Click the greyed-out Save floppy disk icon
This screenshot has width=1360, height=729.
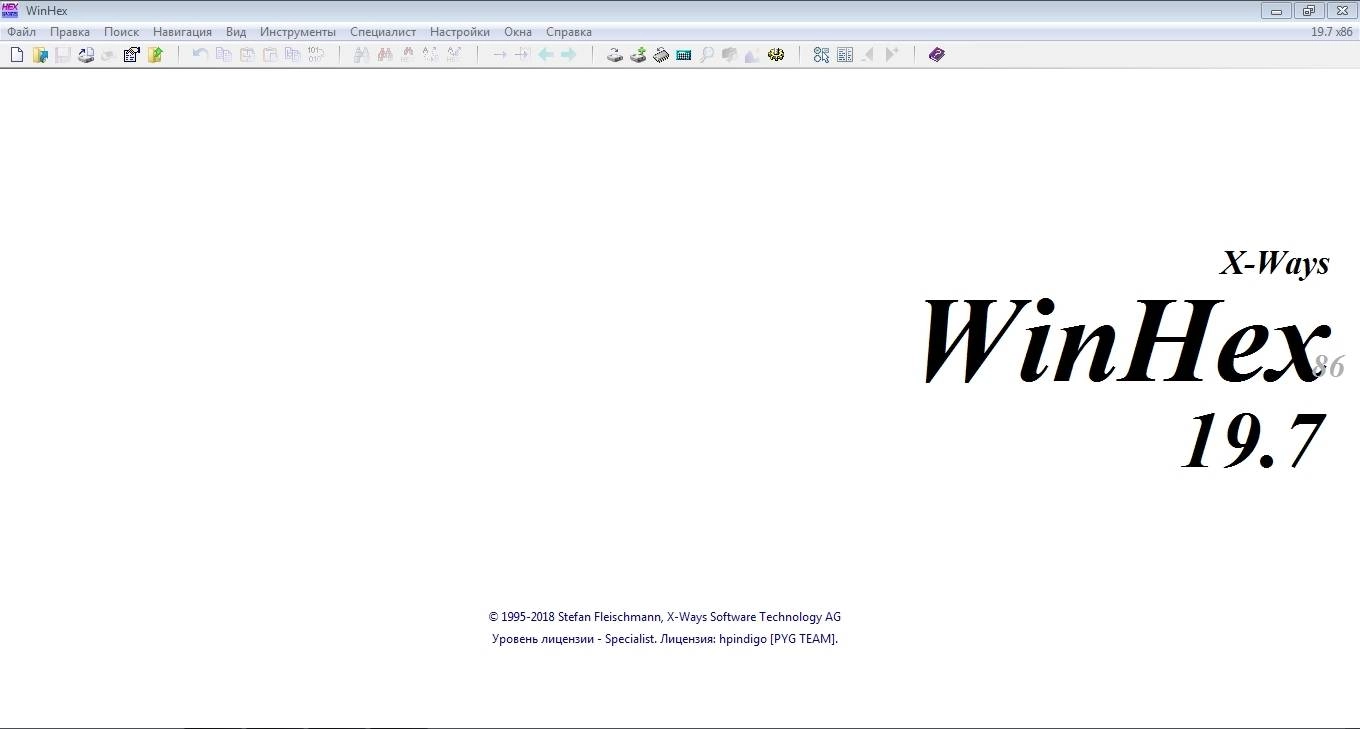(63, 55)
